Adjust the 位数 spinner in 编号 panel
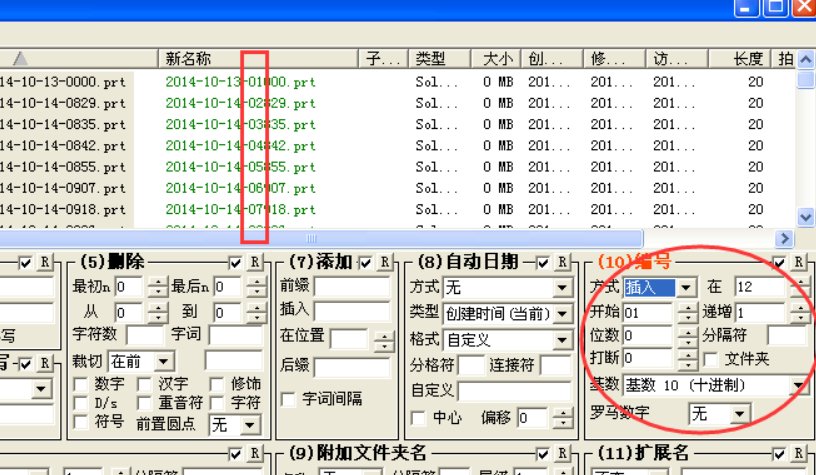Screen dimensions: 816x475 click(688, 336)
